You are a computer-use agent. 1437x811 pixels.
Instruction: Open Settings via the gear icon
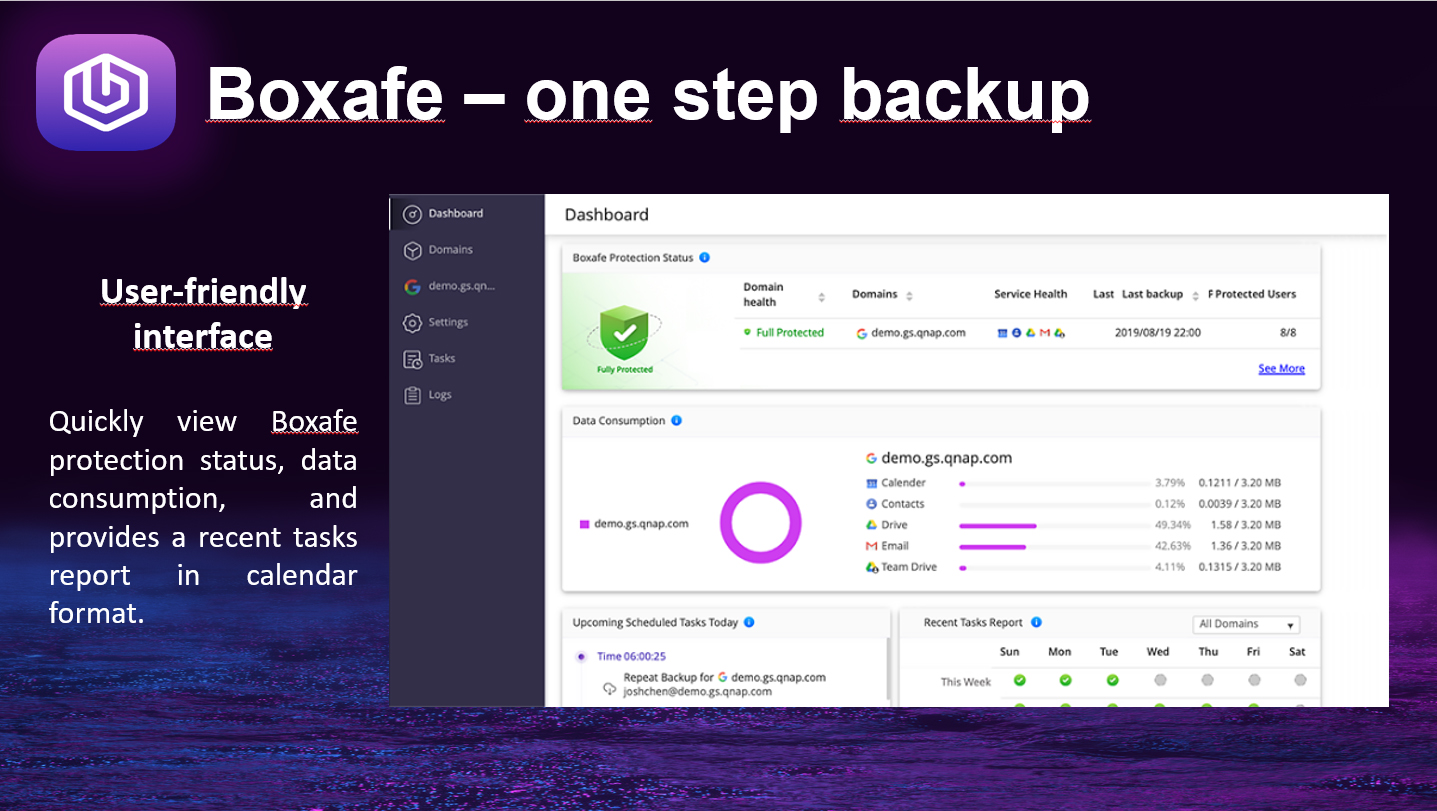412,323
